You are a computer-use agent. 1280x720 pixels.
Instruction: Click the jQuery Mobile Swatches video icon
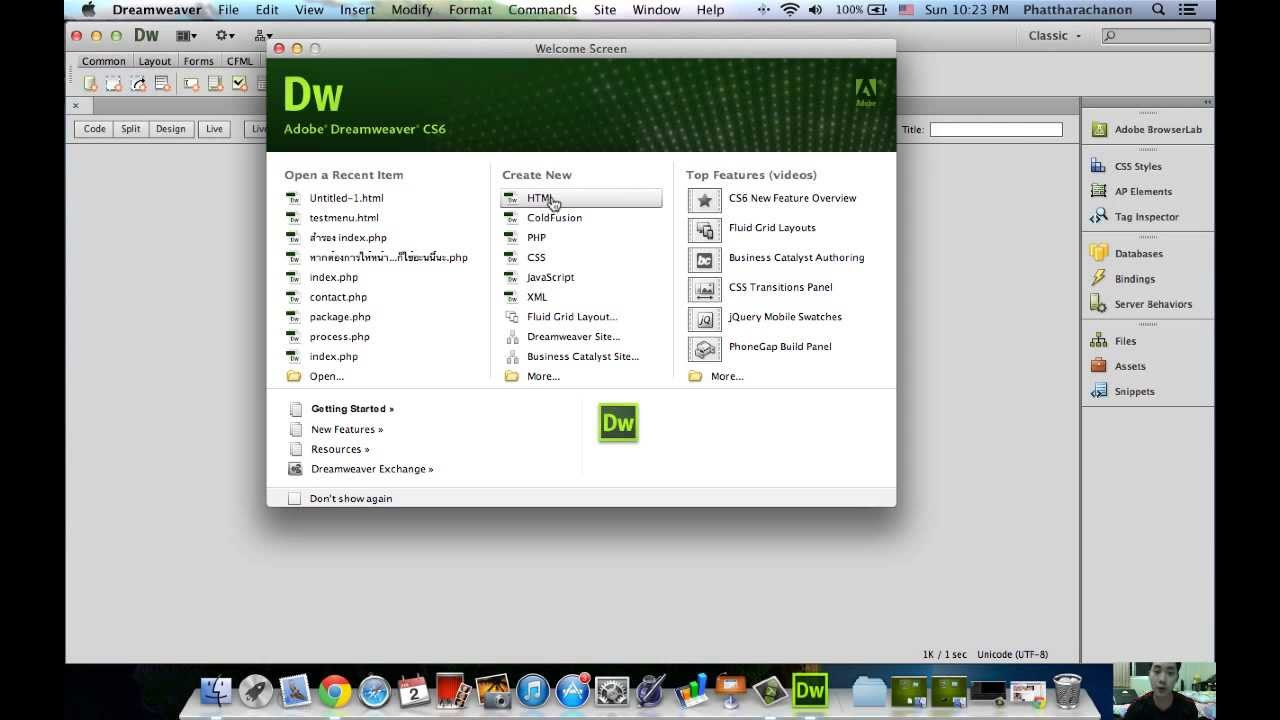705,320
